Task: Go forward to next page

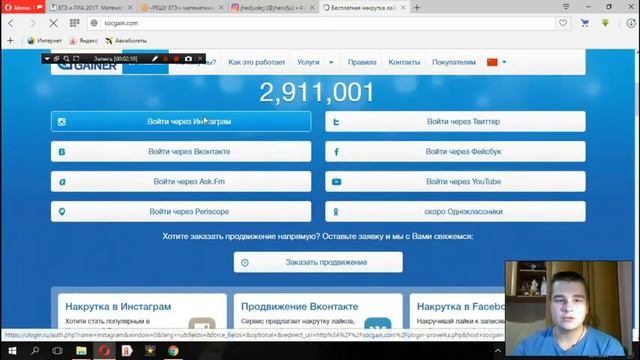Action: pyautogui.click(x=32, y=23)
